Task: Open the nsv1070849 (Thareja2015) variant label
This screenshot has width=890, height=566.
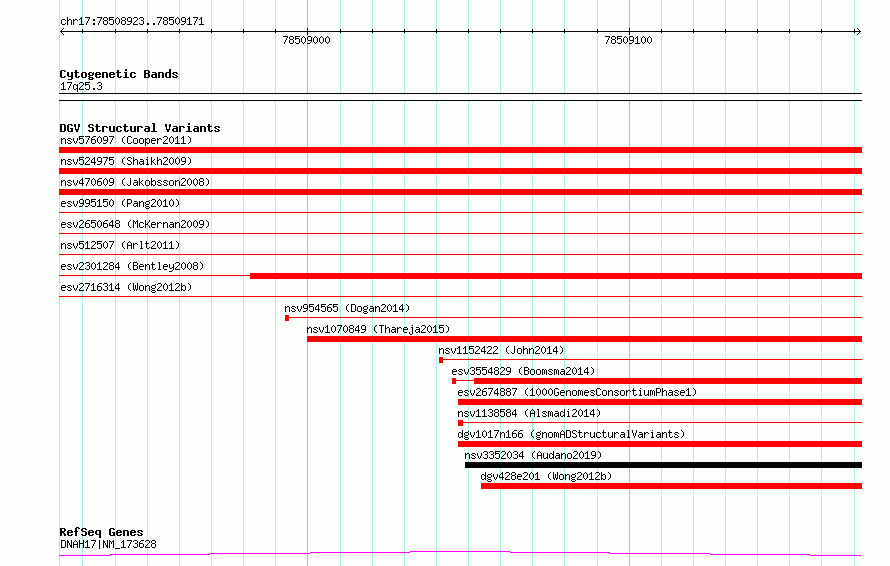Action: point(378,329)
